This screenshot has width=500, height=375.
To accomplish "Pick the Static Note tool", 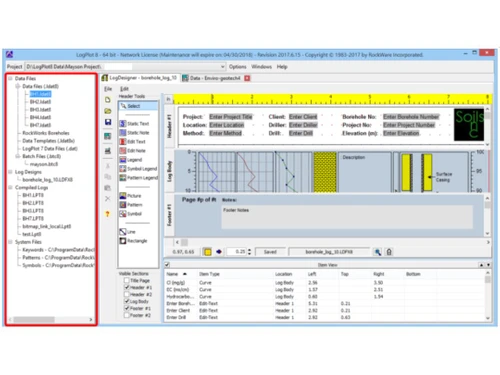I will click(x=134, y=133).
